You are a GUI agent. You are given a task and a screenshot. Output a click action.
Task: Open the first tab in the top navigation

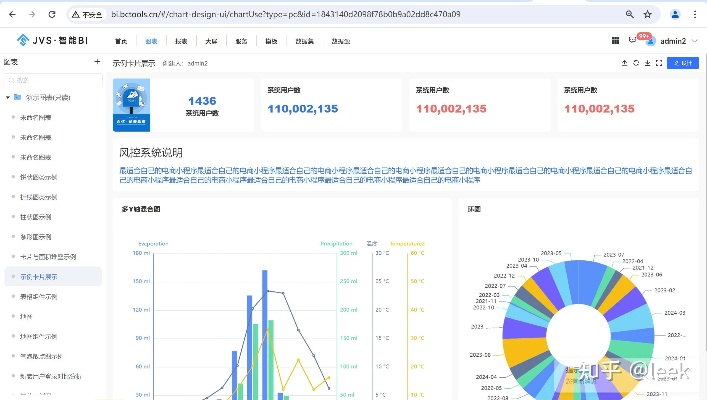pos(121,41)
